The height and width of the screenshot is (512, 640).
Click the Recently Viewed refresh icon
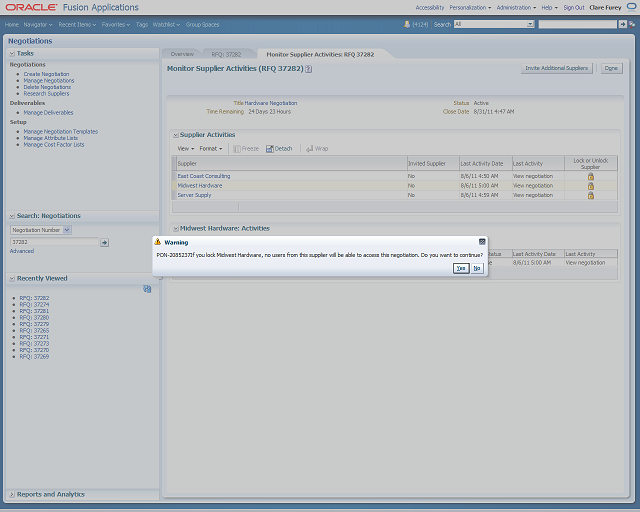click(x=147, y=289)
